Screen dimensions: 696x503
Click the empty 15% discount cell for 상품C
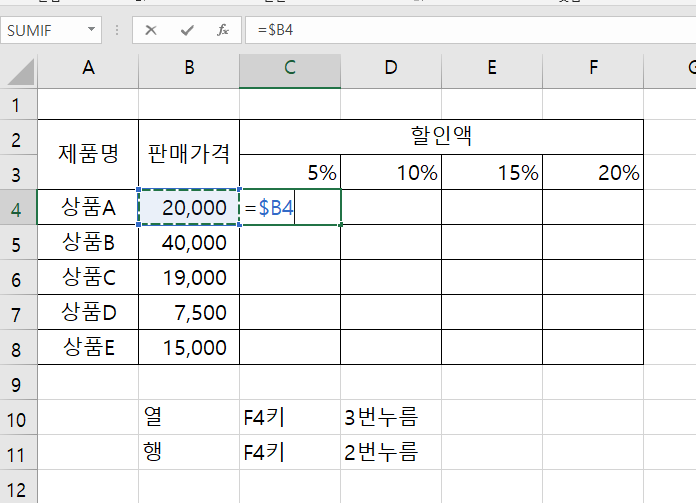pos(492,277)
